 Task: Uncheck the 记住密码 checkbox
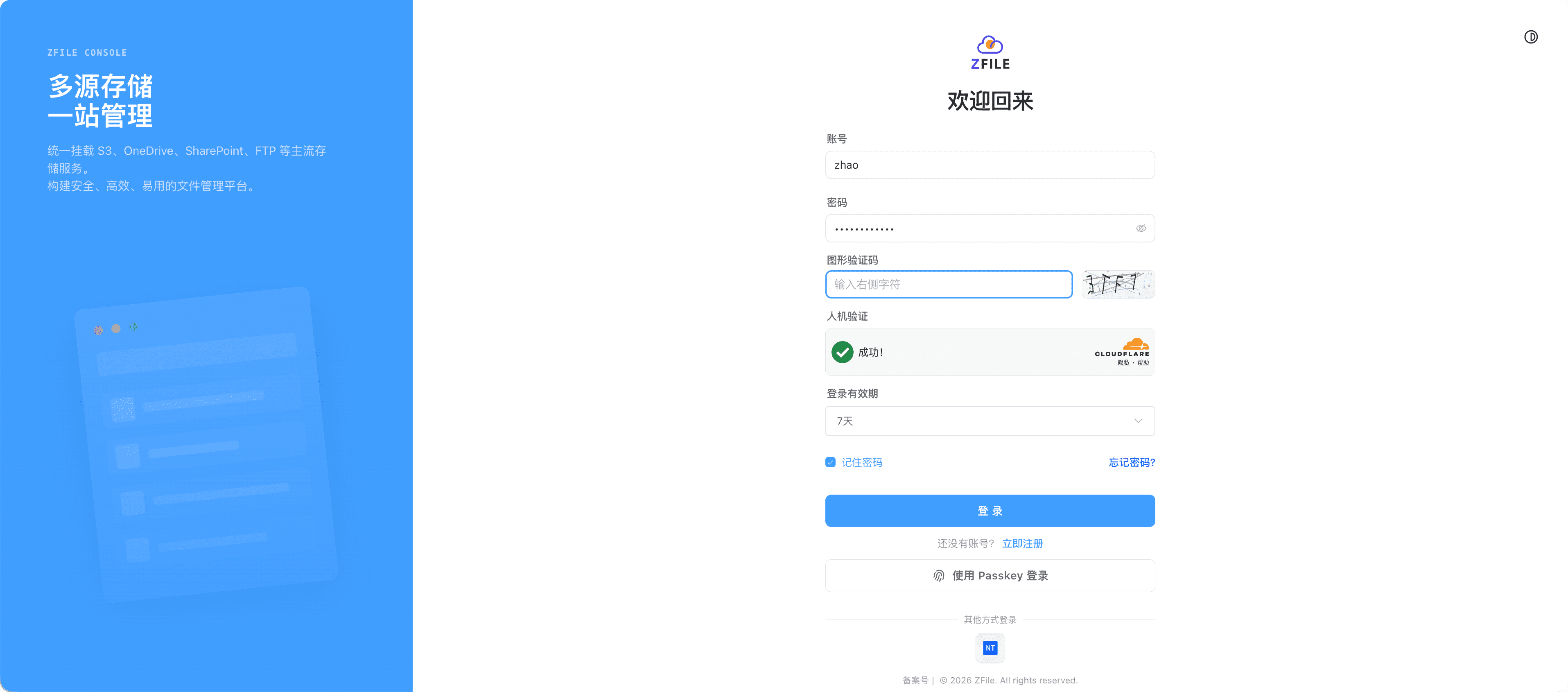tap(830, 462)
